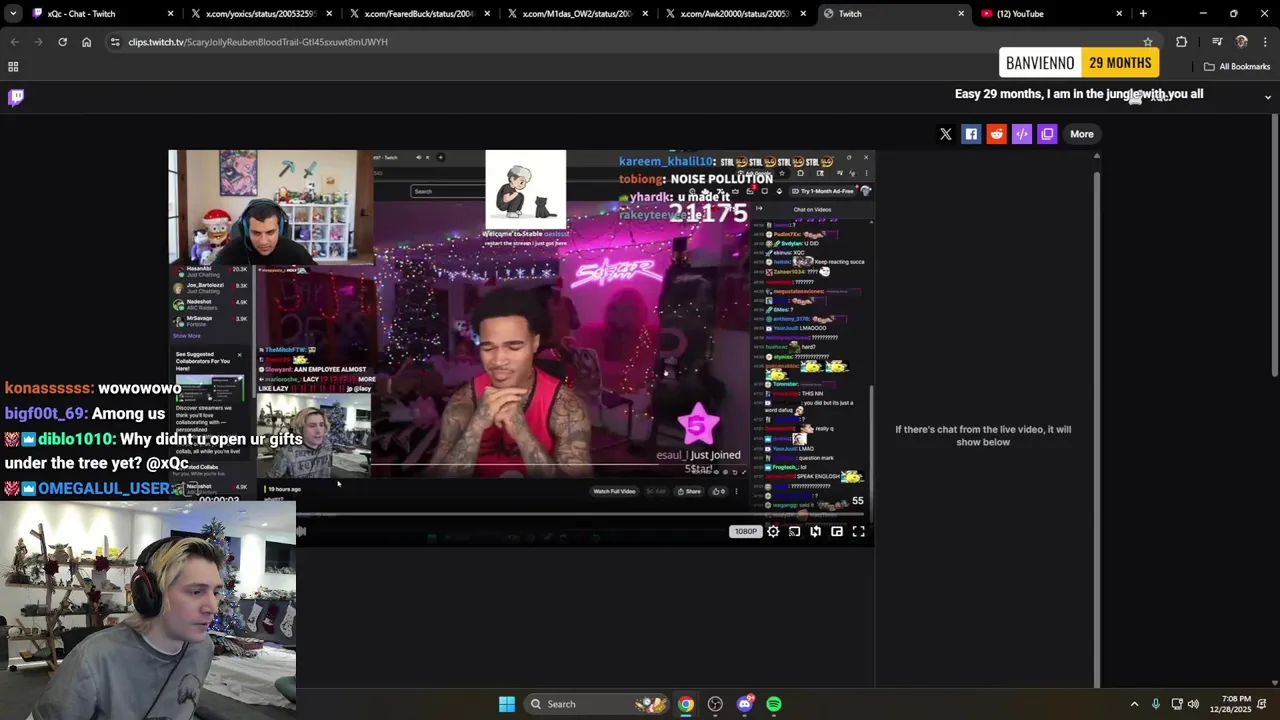Open the All Bookmarks folder

pyautogui.click(x=1237, y=67)
